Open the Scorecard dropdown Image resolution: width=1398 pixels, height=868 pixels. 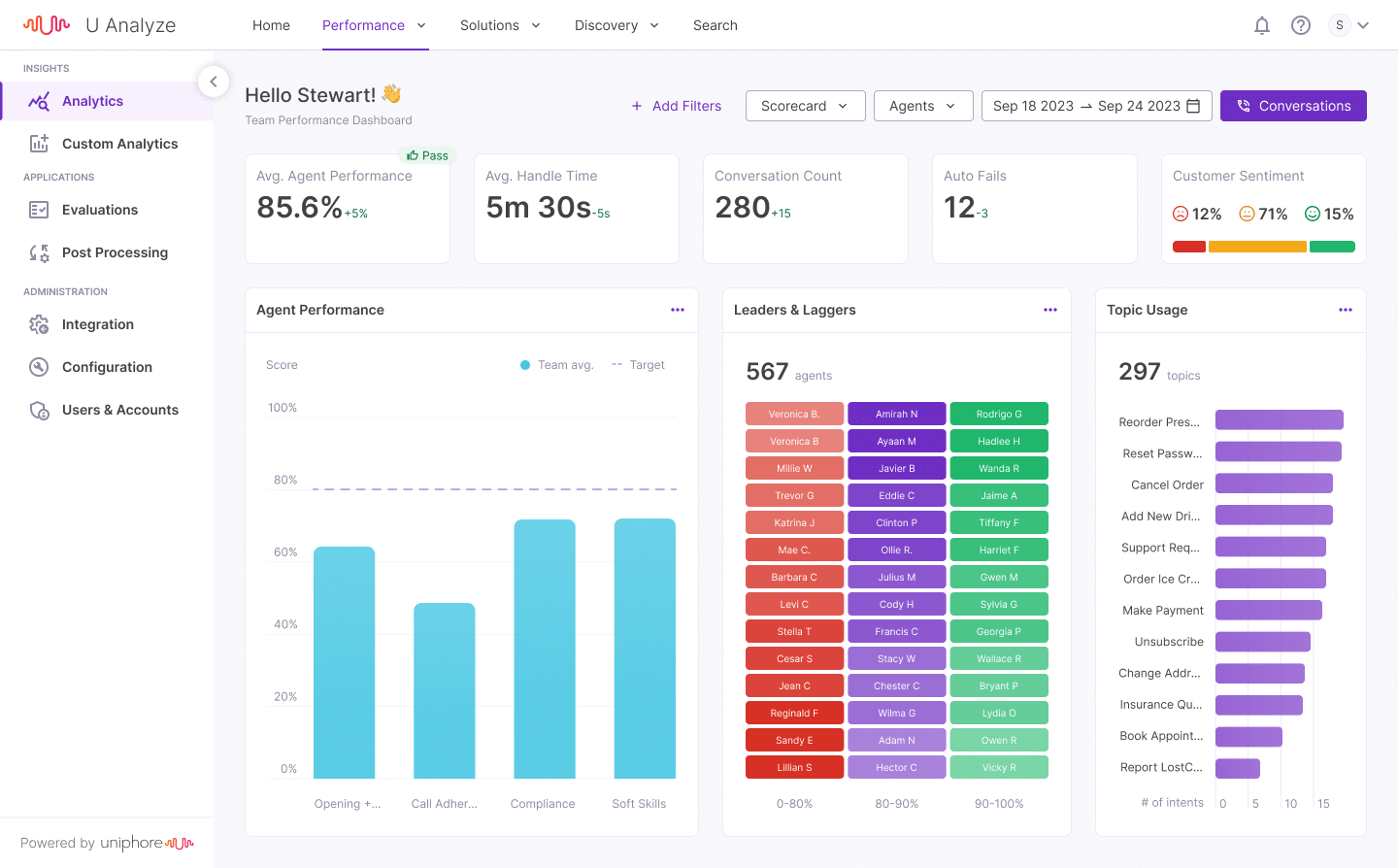805,106
